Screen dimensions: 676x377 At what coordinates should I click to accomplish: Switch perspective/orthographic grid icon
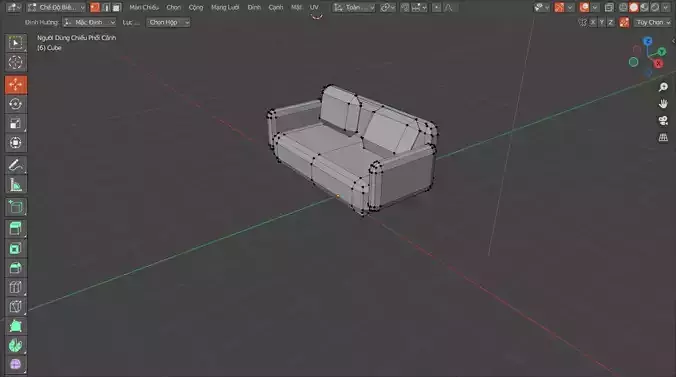pyautogui.click(x=663, y=138)
